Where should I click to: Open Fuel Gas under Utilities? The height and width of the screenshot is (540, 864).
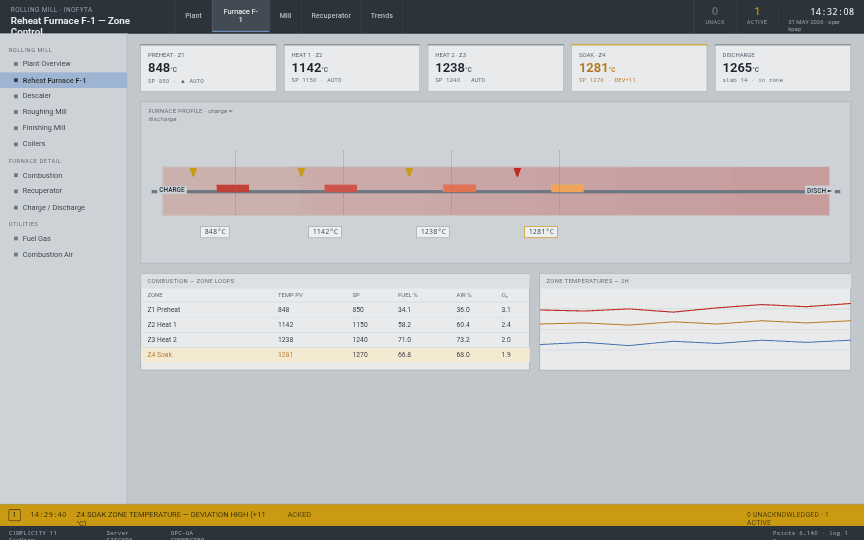click(x=63, y=239)
